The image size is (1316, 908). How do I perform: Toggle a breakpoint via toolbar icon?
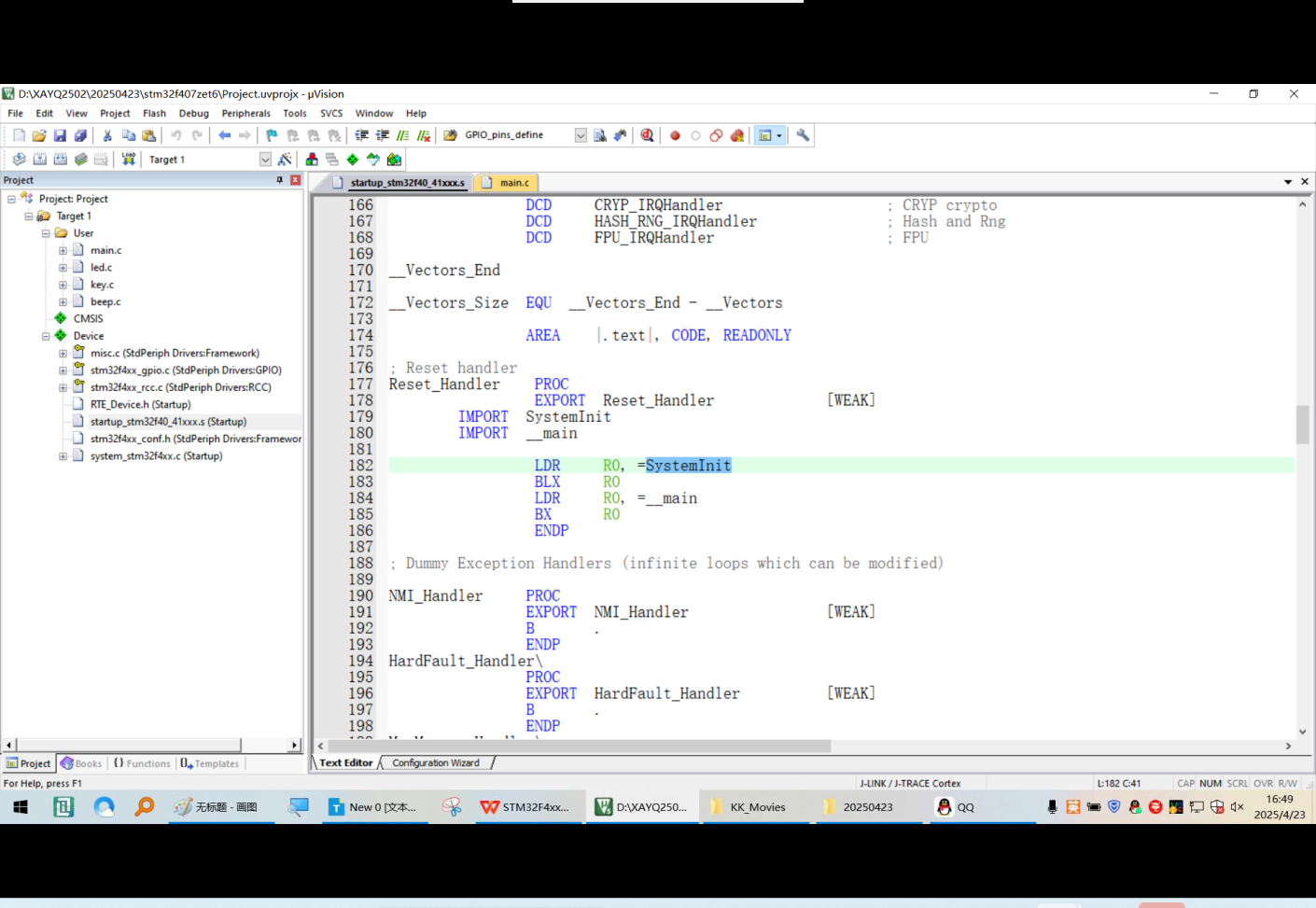tap(674, 134)
